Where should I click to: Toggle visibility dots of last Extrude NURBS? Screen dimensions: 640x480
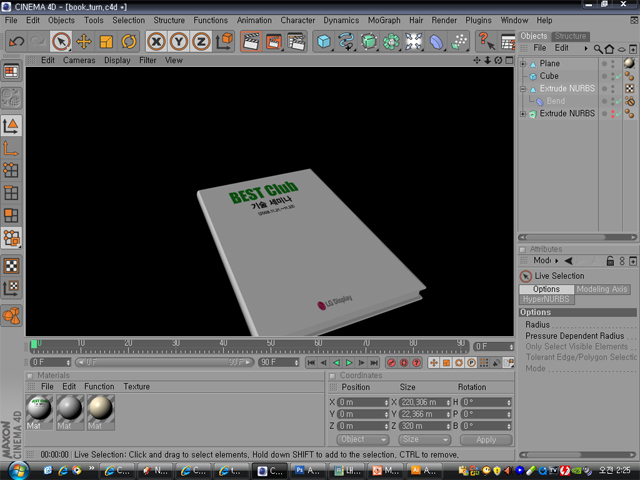tap(613, 114)
